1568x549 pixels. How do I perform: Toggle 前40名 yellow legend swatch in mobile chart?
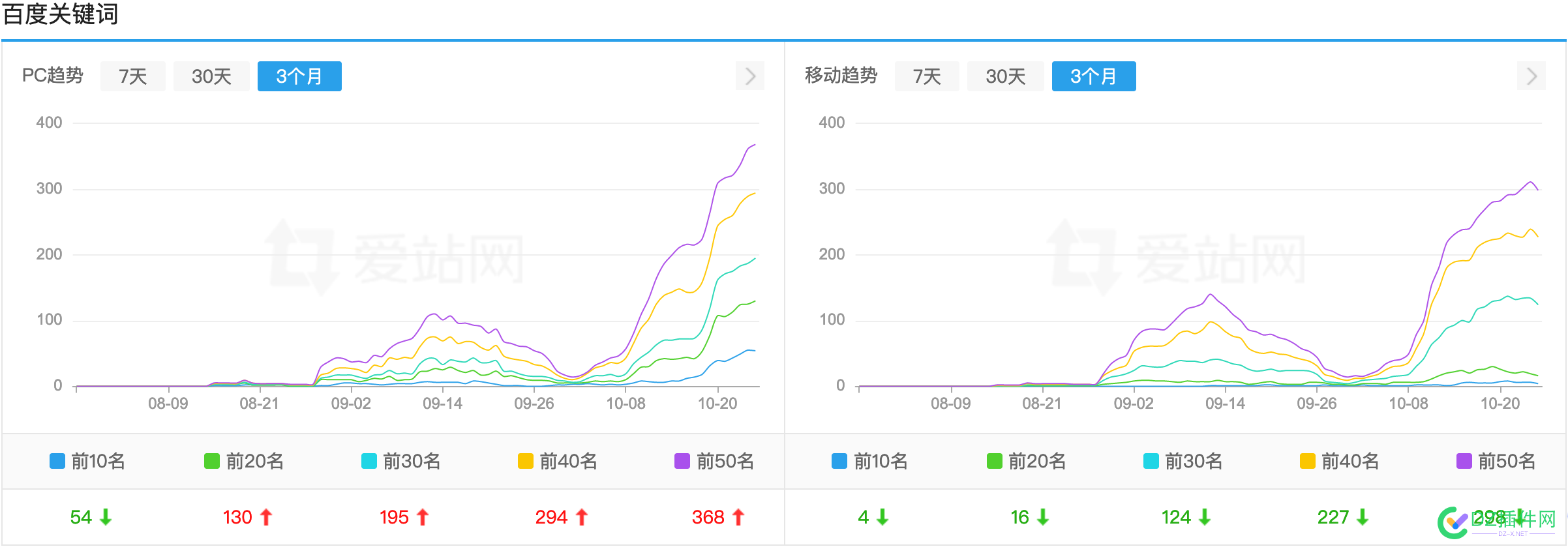point(1308,461)
